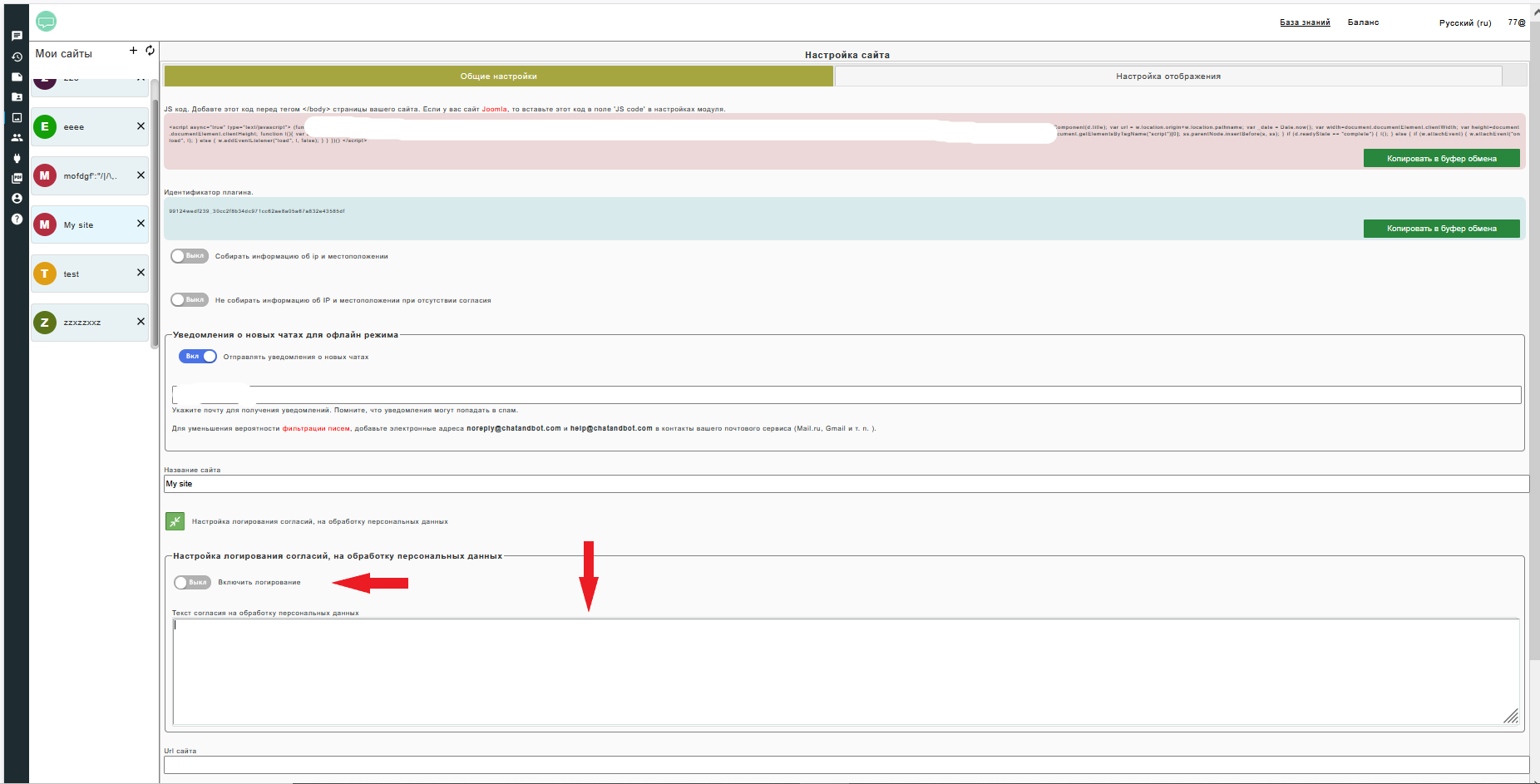Viewport: 1540px width, 784px height.
Task: Open the help question mark icon
Action: 17,219
